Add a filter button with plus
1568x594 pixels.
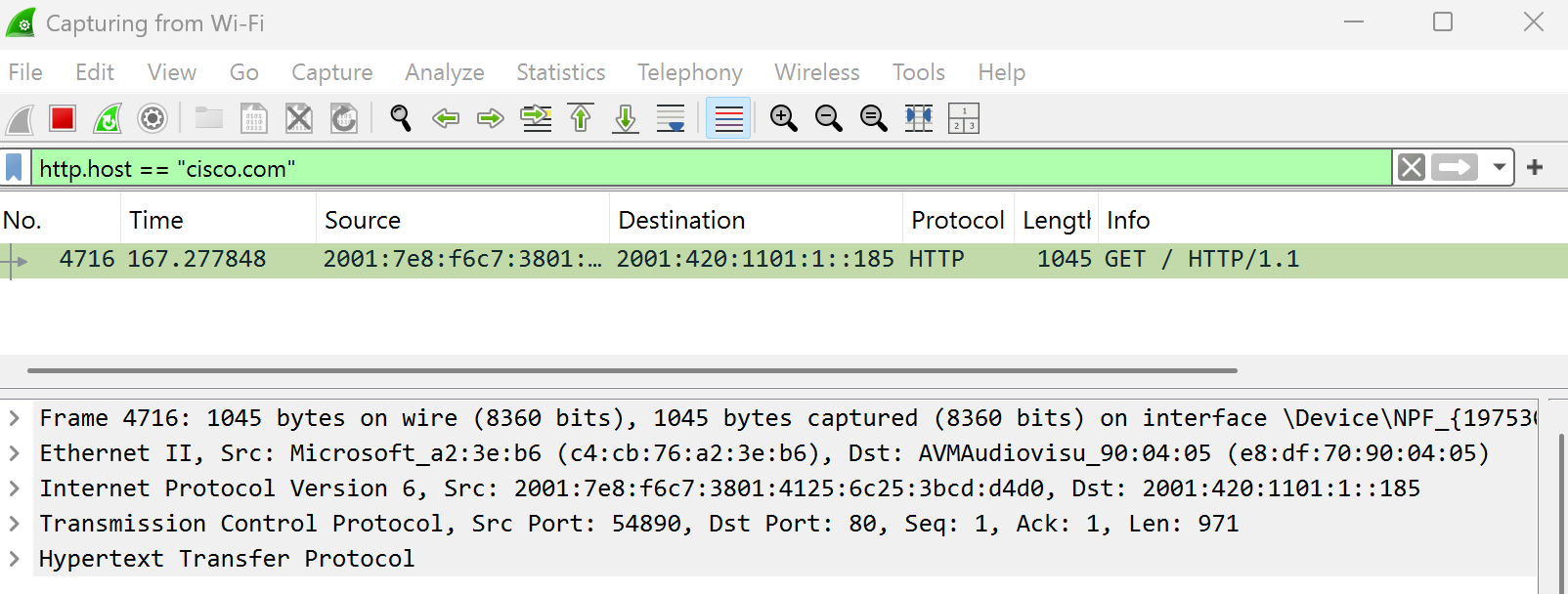click(1535, 168)
